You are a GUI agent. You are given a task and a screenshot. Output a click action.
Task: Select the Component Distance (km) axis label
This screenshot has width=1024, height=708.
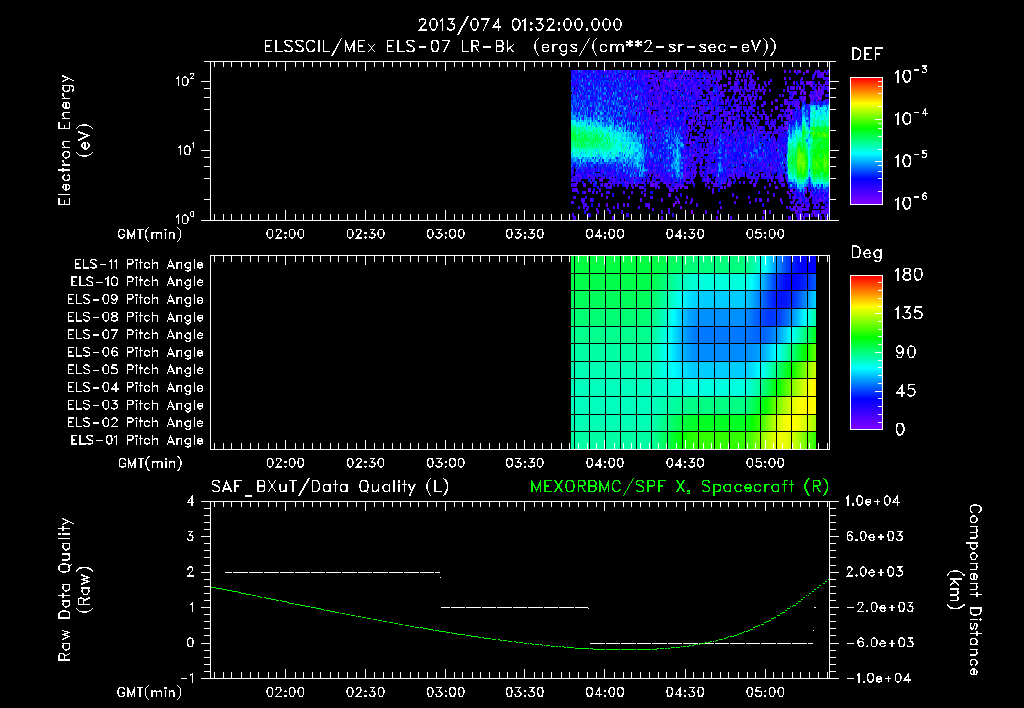click(965, 590)
